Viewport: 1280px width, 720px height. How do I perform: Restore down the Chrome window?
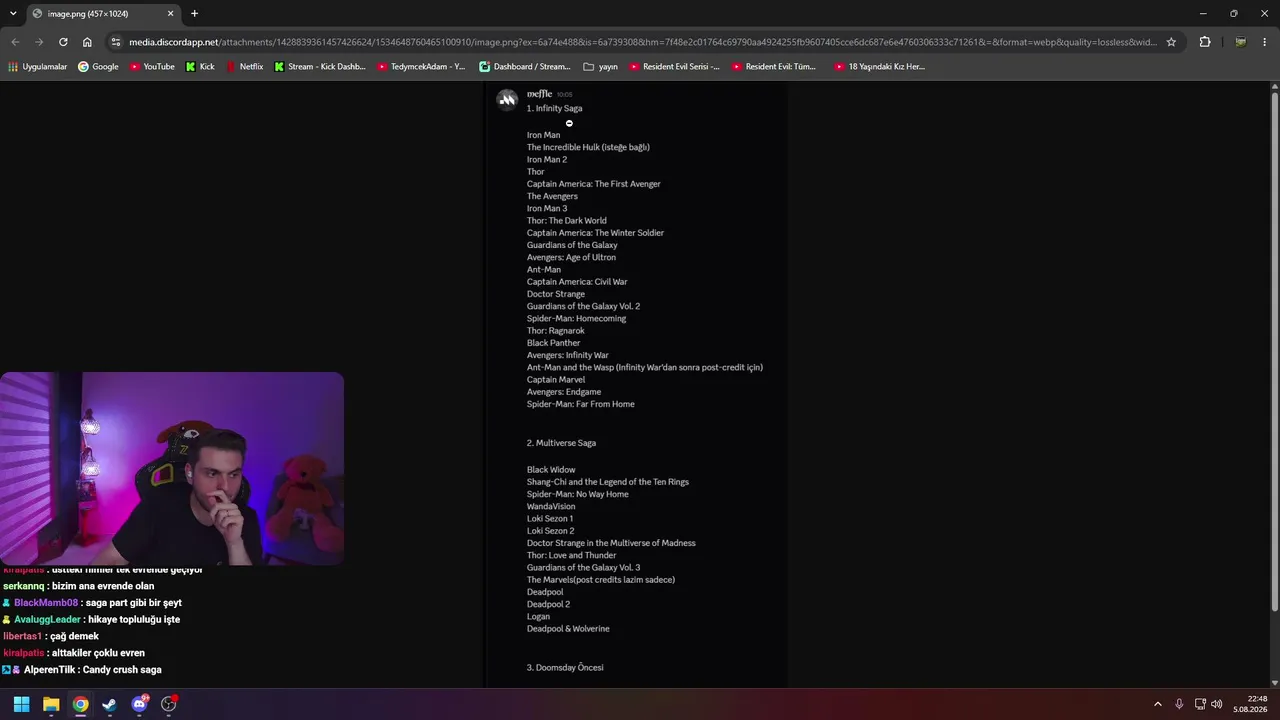click(1233, 14)
